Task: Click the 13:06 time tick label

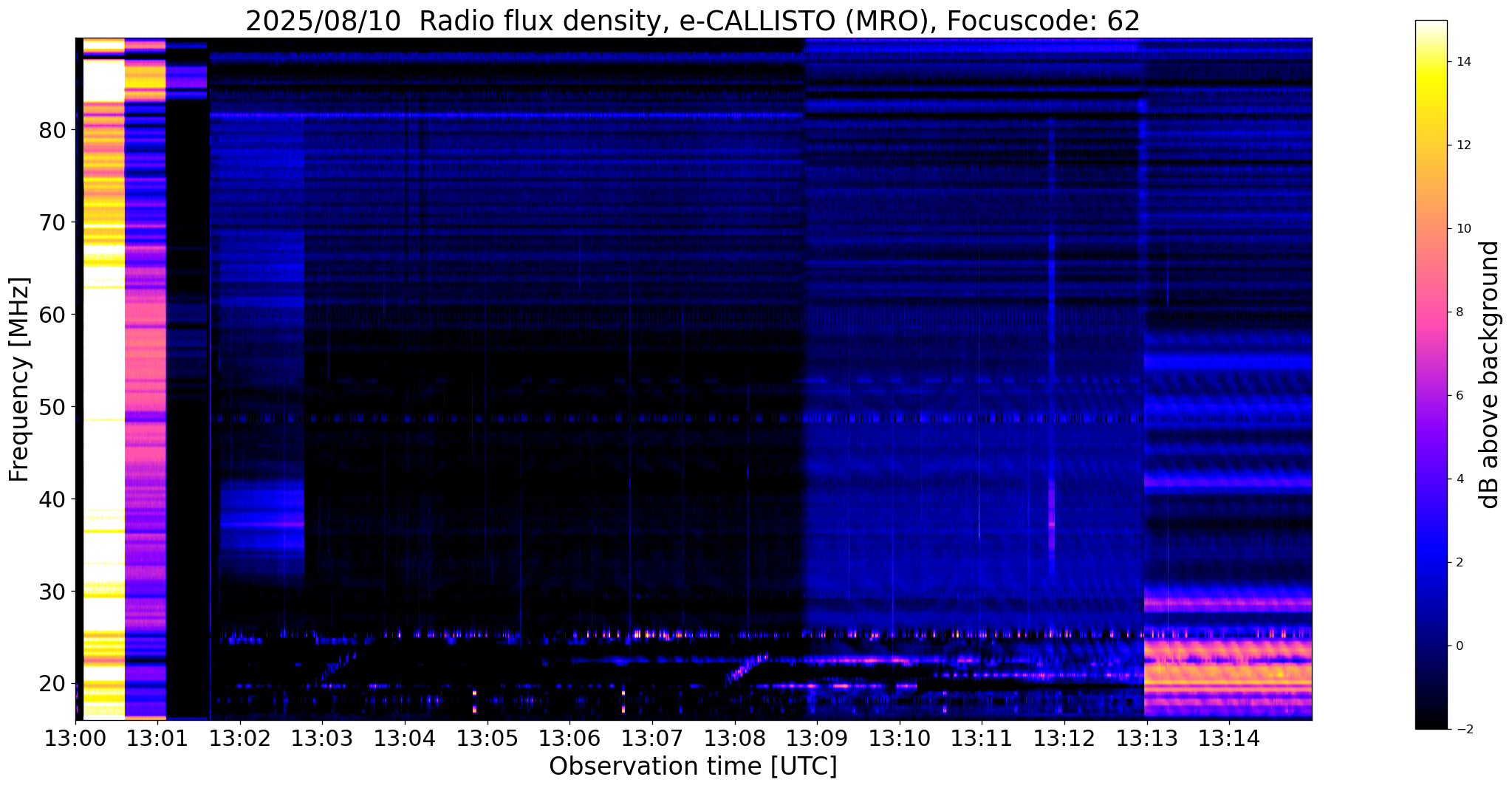Action: coord(569,739)
